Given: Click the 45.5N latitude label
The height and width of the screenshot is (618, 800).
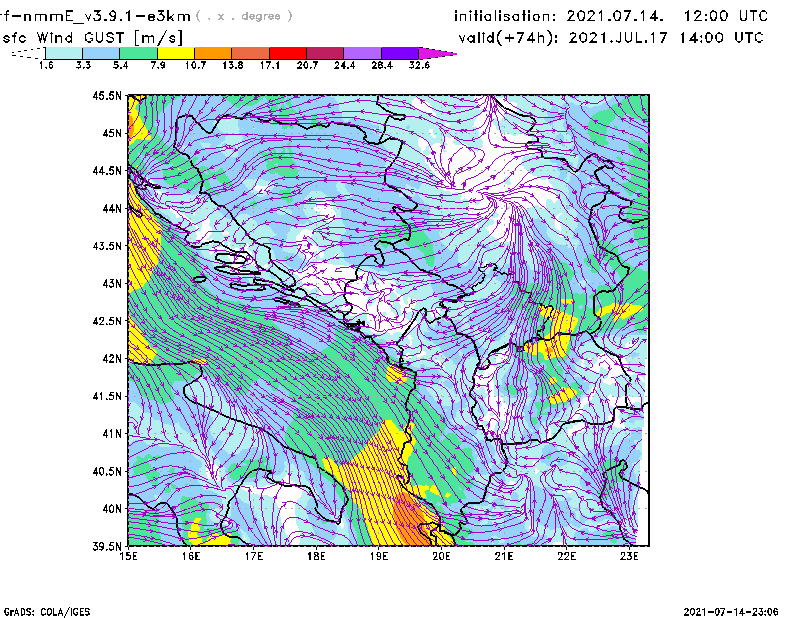Looking at the screenshot, I should tap(107, 95).
